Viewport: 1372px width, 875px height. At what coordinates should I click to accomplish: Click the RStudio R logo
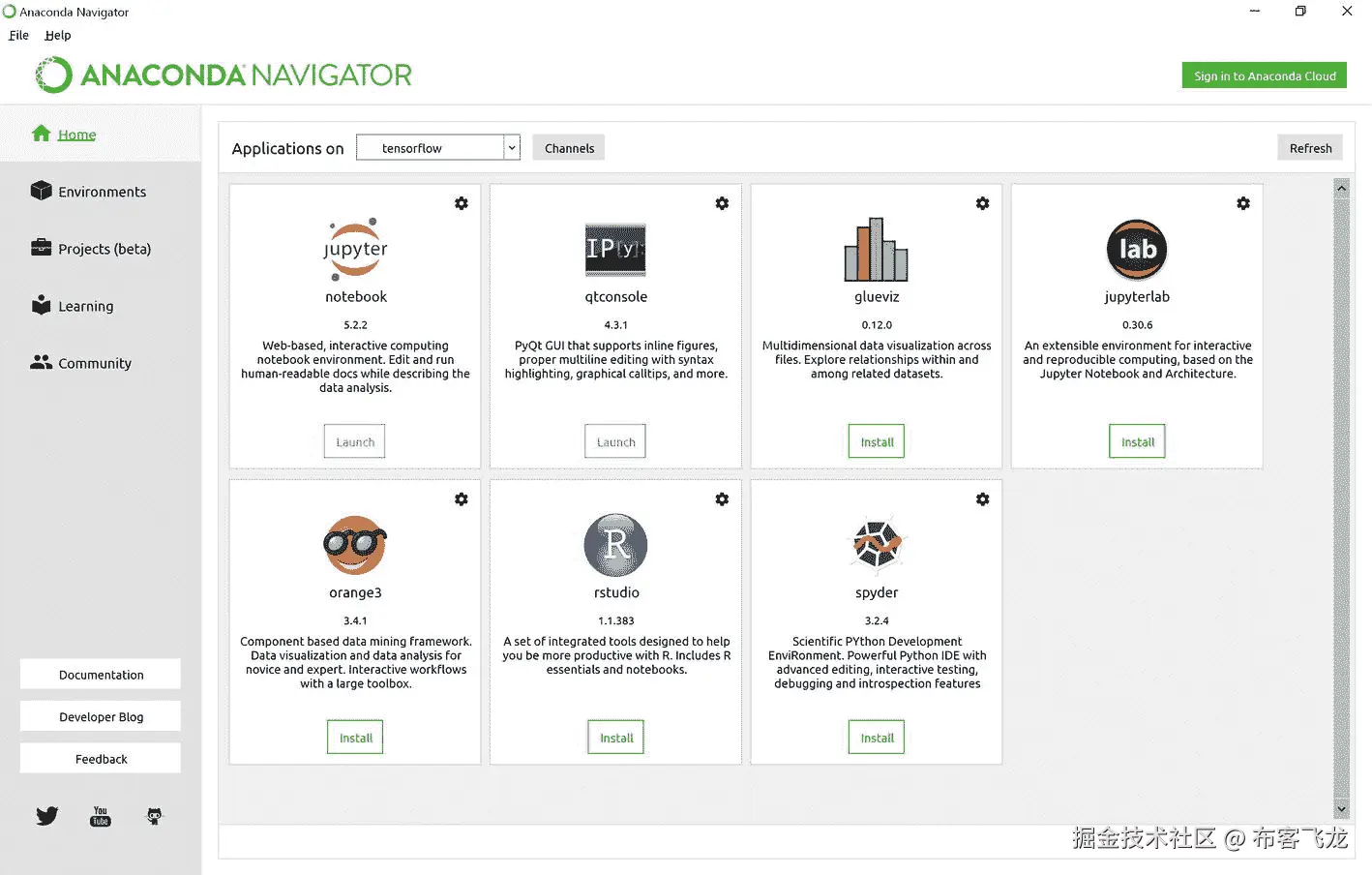coord(615,545)
